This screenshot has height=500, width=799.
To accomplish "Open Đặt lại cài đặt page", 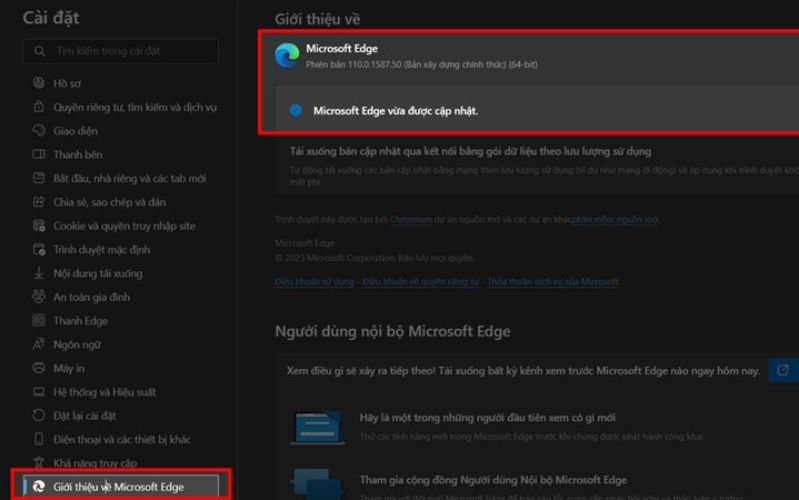I will pos(85,416).
